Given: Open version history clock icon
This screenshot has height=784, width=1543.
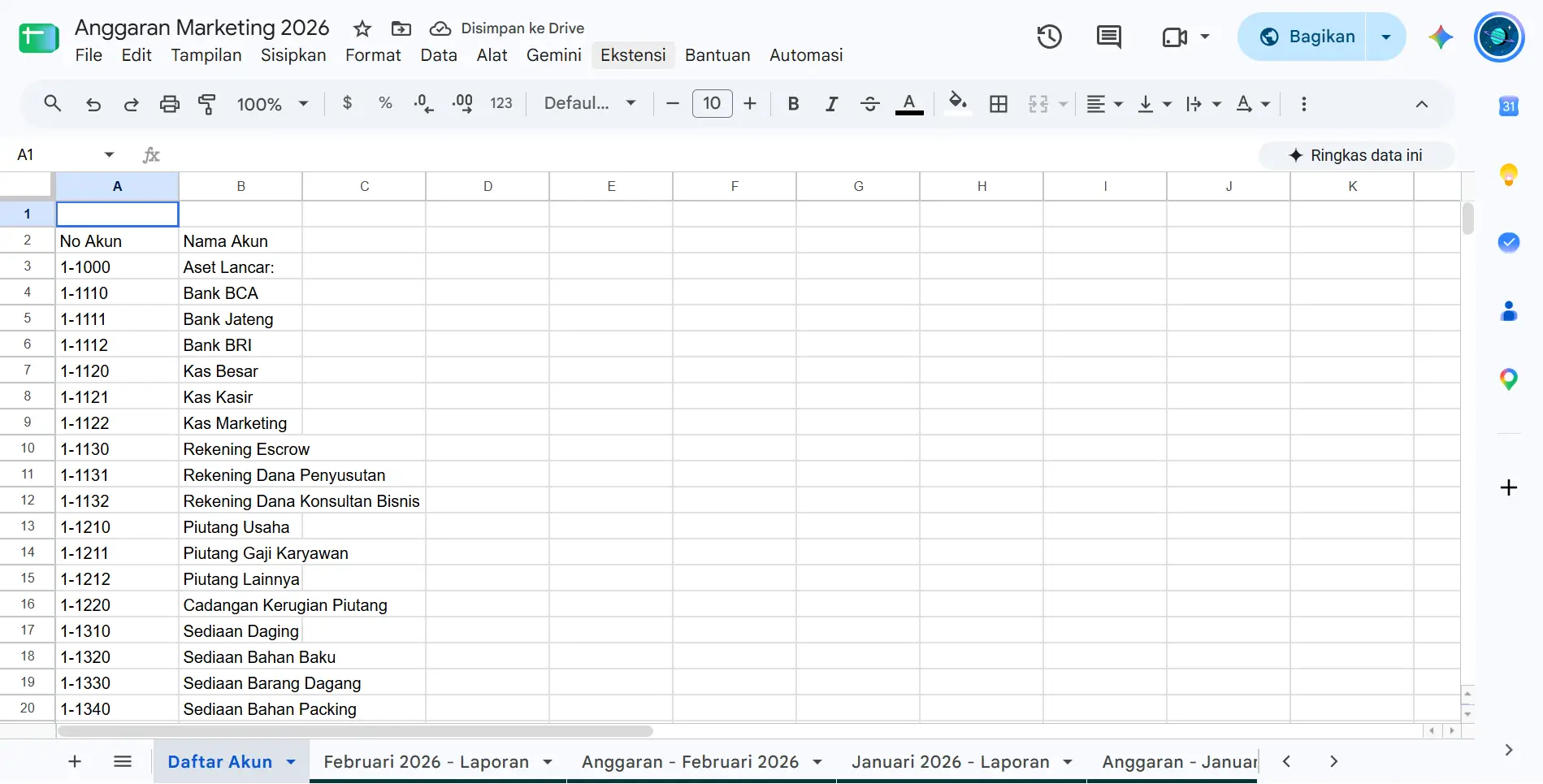Looking at the screenshot, I should point(1049,37).
